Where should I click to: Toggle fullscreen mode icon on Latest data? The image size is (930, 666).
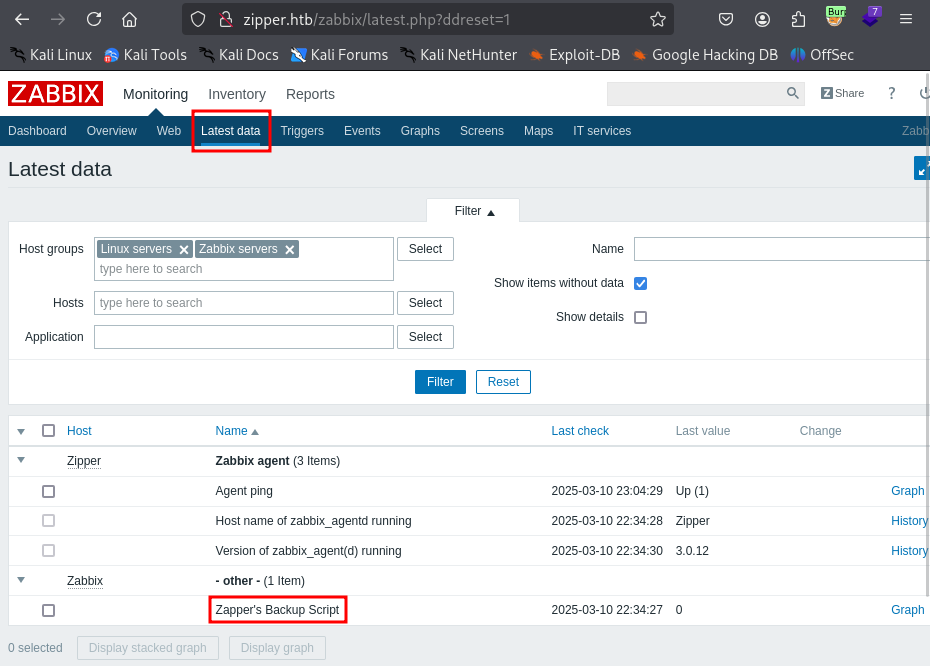coord(922,168)
